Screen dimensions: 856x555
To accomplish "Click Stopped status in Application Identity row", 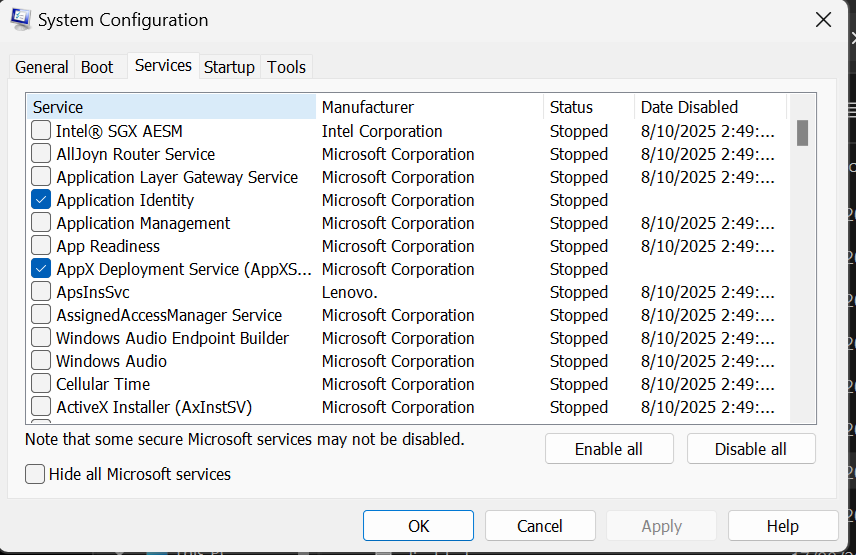I will click(579, 200).
